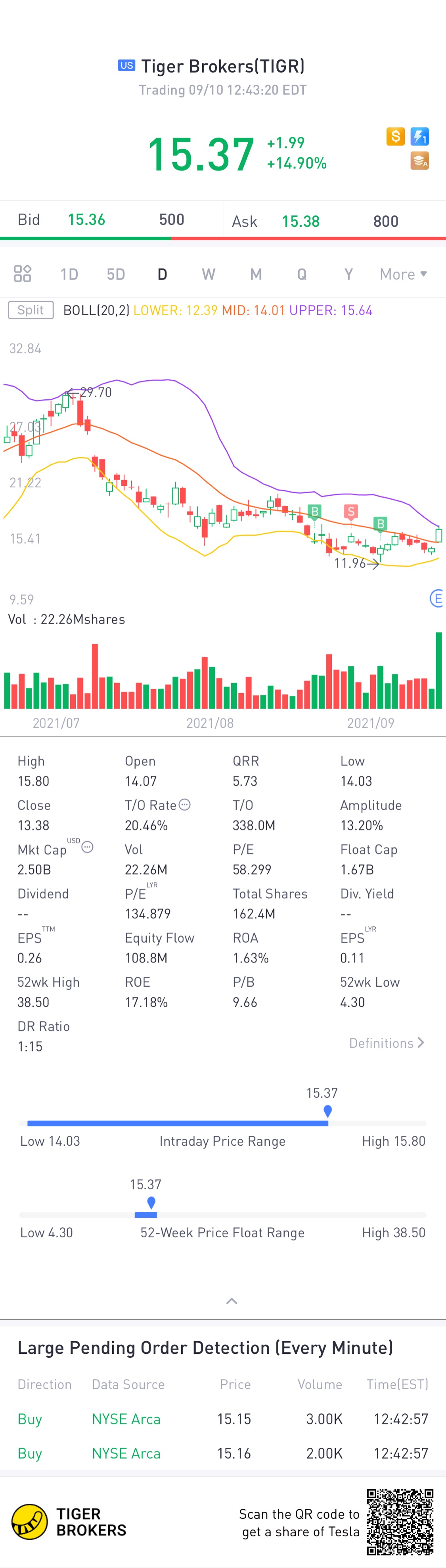
Task: Open the More timeframe dropdown
Action: [x=404, y=274]
